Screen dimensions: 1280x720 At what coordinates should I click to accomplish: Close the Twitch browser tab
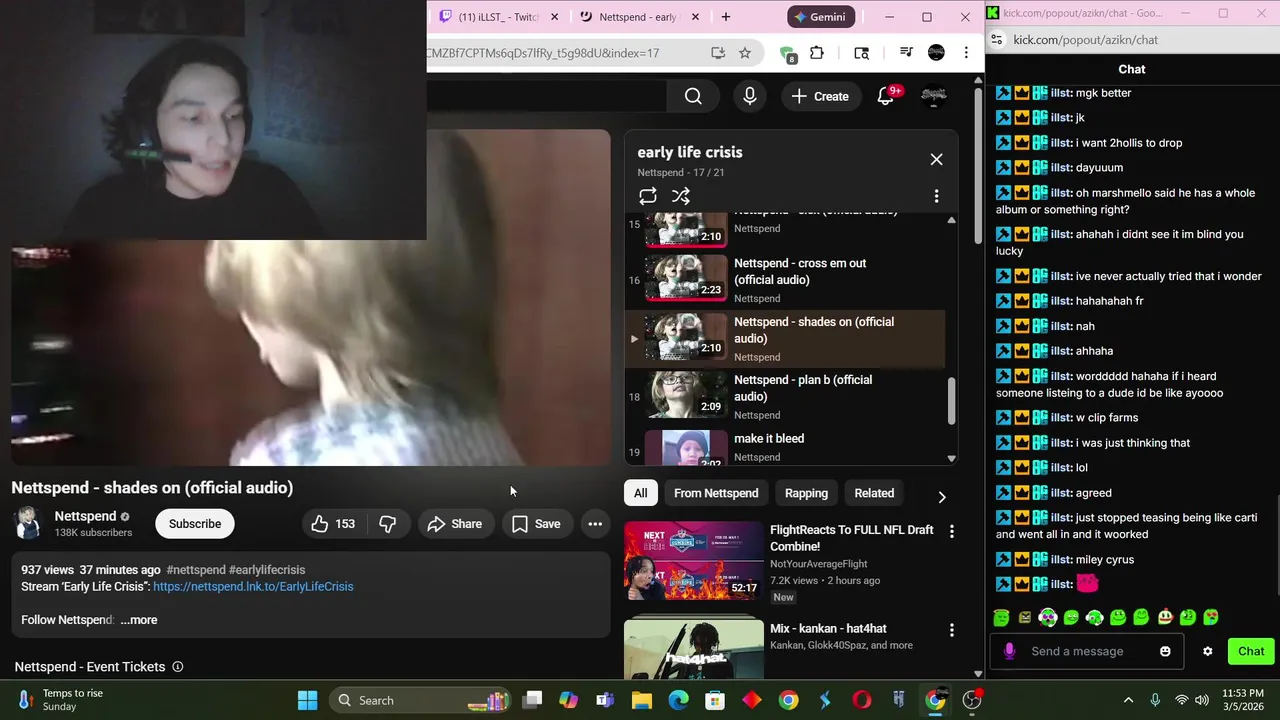click(554, 17)
